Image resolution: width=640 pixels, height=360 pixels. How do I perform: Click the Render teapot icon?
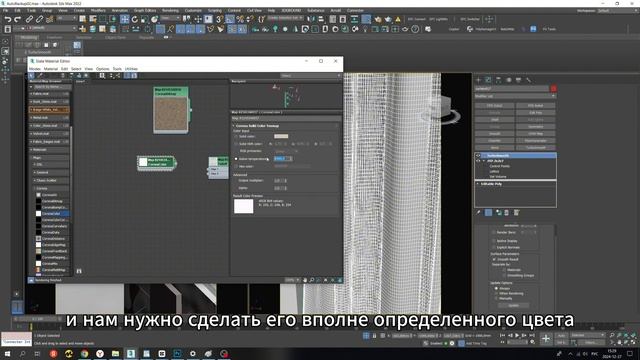click(x=388, y=19)
